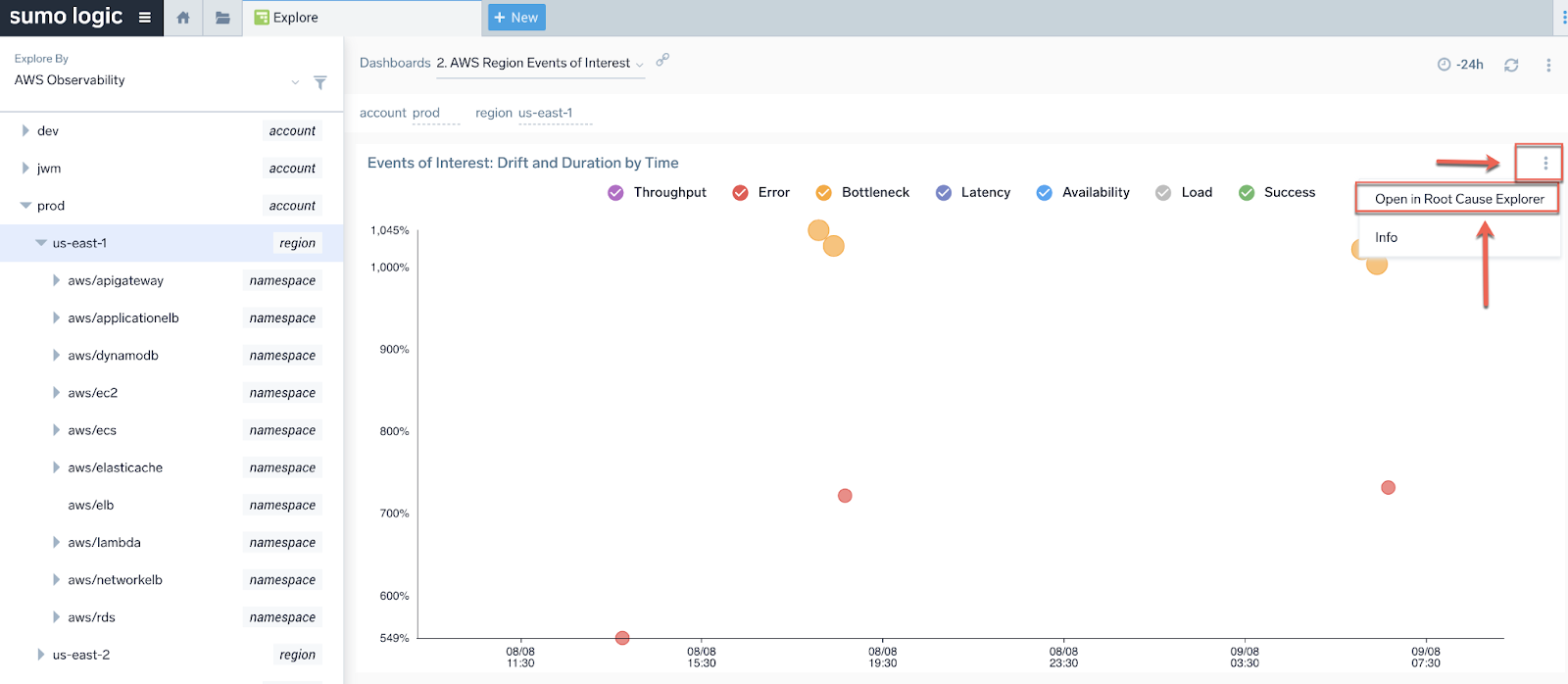Toggle the Throughput legend checkbox

click(615, 193)
